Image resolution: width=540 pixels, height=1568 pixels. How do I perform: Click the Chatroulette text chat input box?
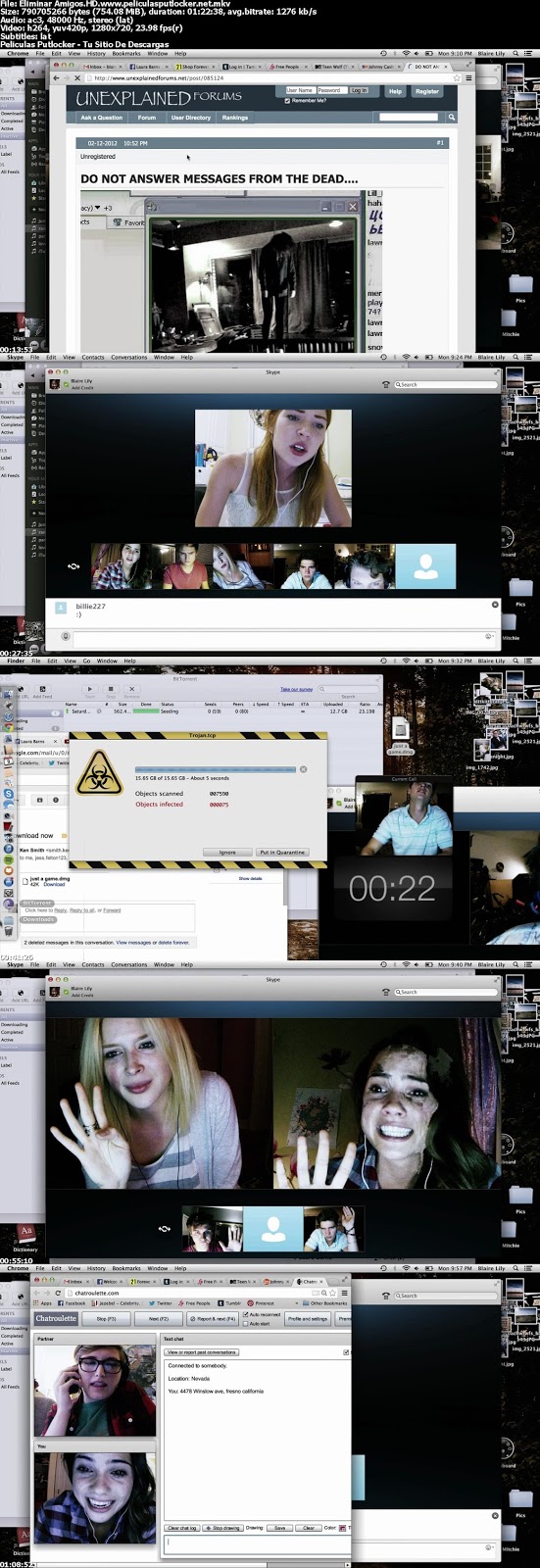click(255, 1543)
